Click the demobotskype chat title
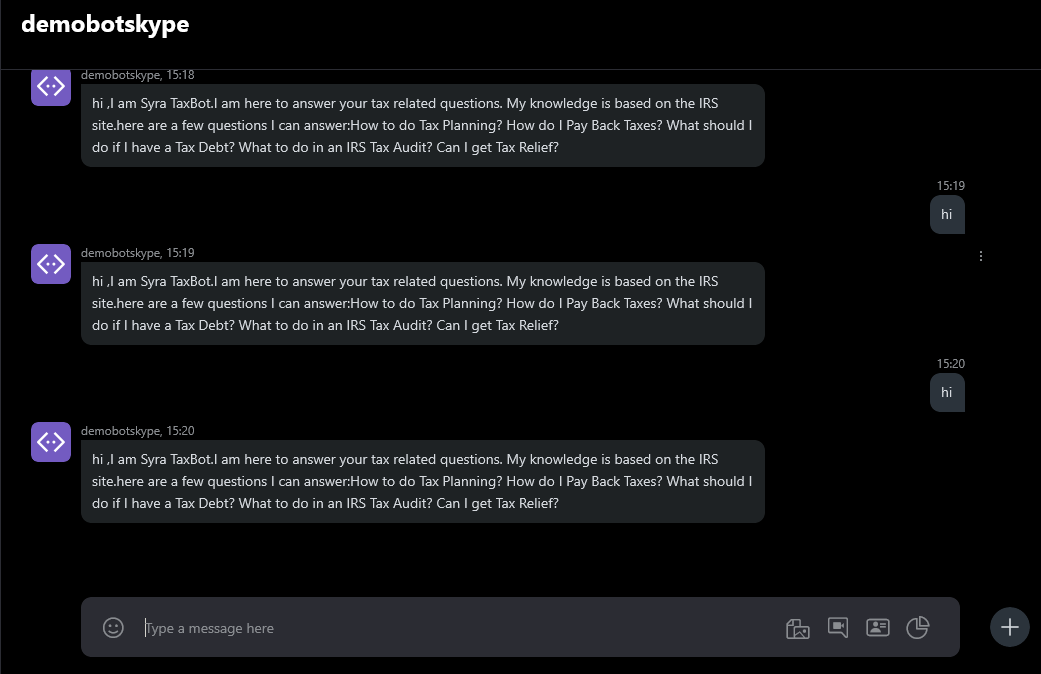This screenshot has height=674, width=1041. pos(105,25)
